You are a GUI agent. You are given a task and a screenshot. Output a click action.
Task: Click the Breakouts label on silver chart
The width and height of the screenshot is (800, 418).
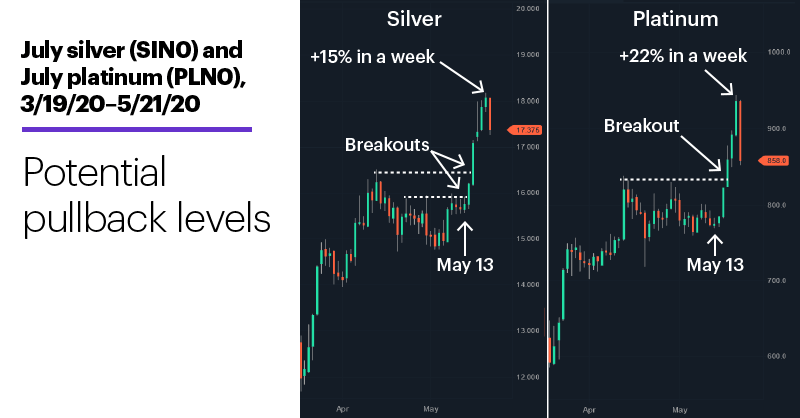click(387, 145)
